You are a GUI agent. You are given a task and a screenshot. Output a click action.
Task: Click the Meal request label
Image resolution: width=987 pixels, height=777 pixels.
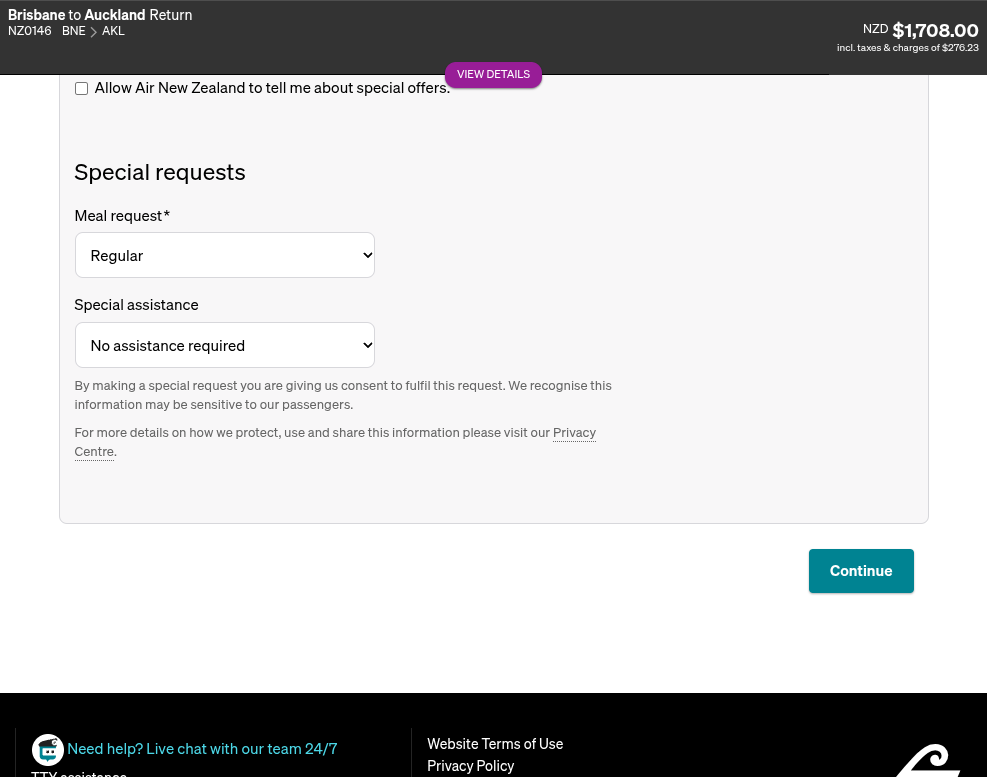[x=122, y=216]
